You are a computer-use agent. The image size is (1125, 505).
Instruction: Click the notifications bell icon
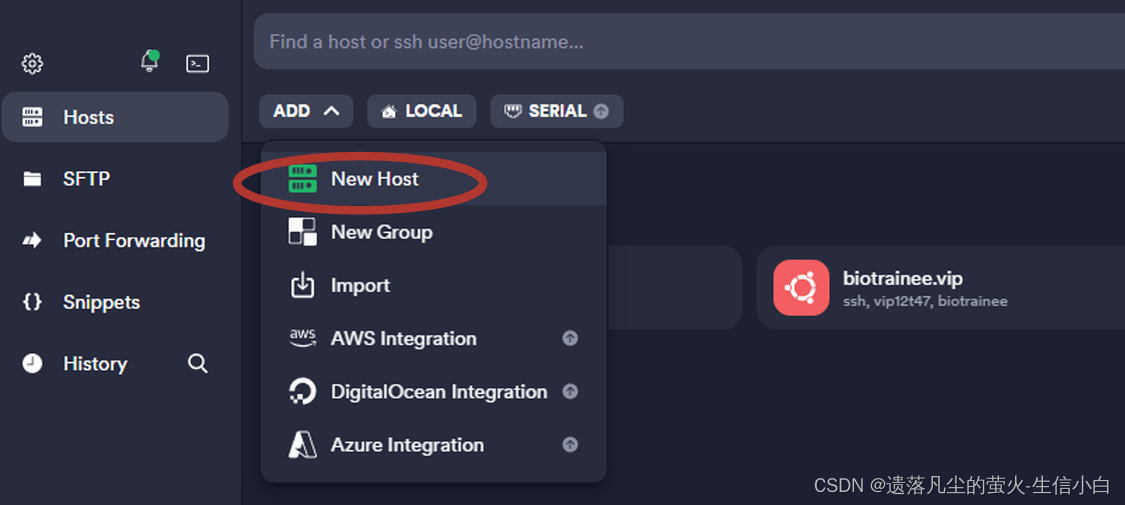149,62
